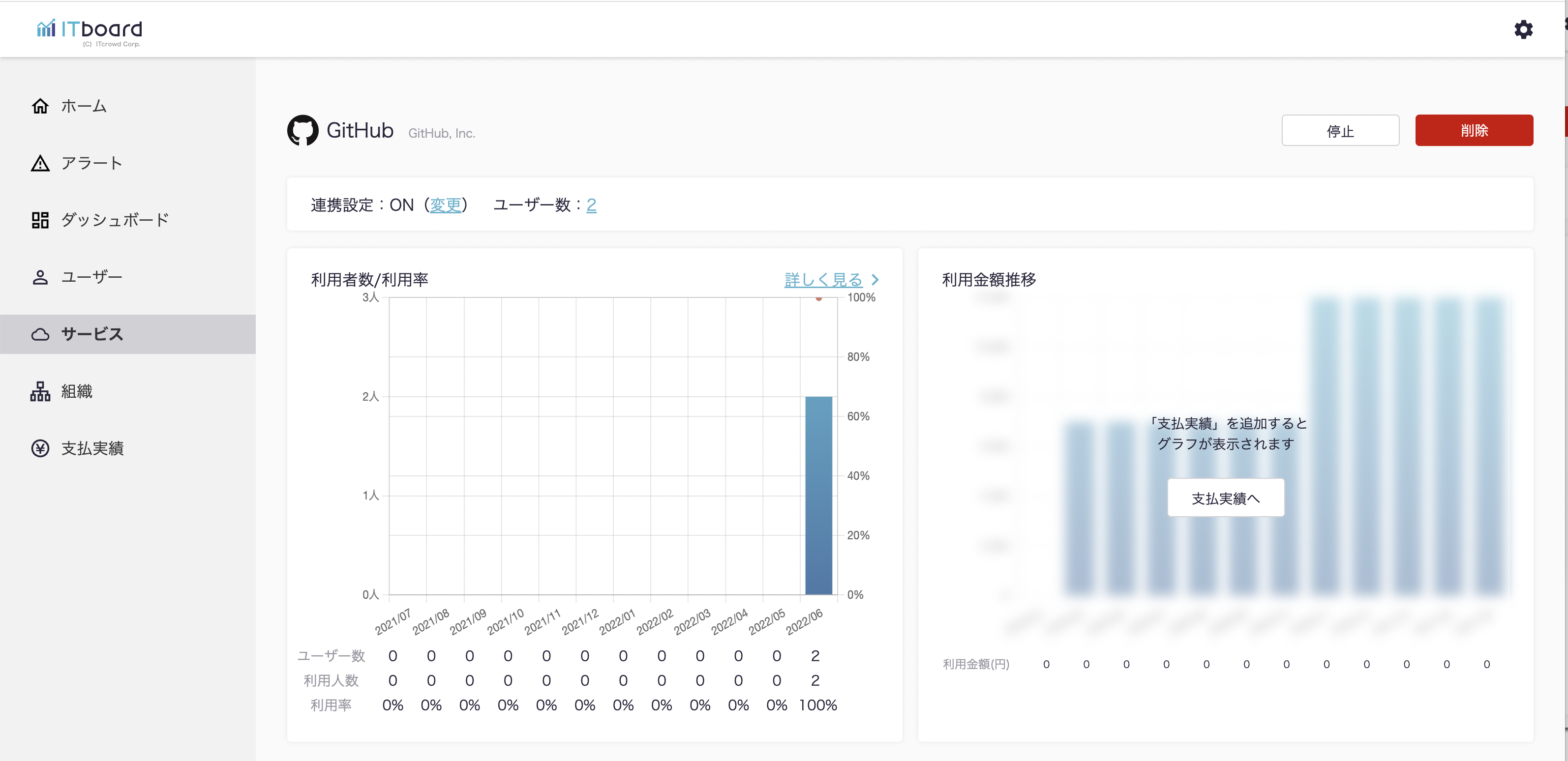Click the 変更 link for 連携設定

[x=445, y=205]
